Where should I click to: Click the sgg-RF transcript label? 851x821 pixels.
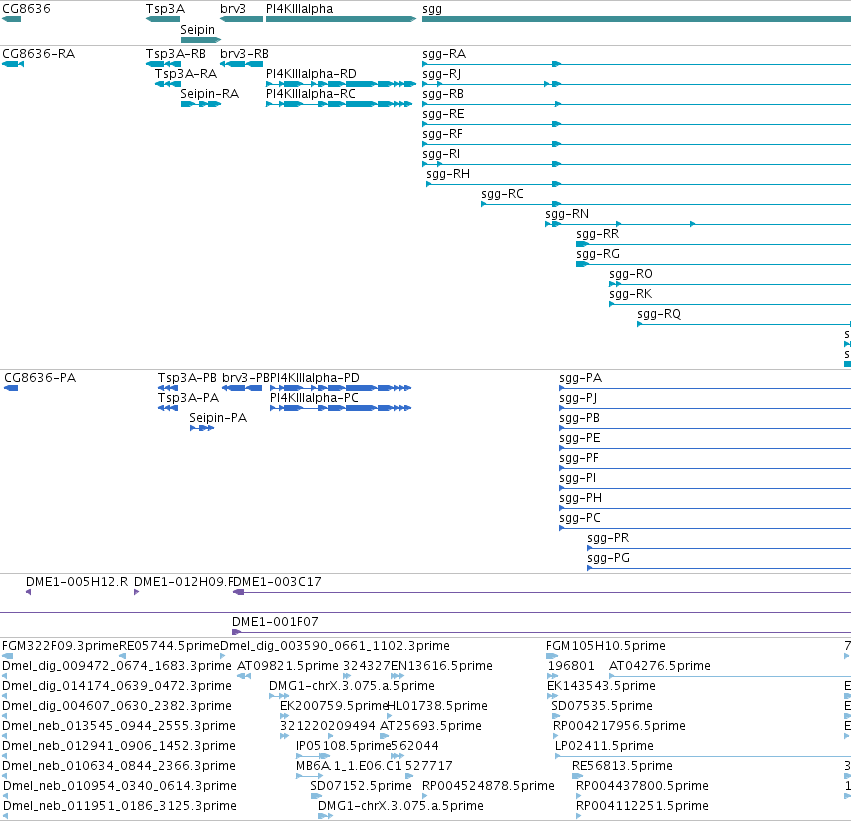point(442,134)
